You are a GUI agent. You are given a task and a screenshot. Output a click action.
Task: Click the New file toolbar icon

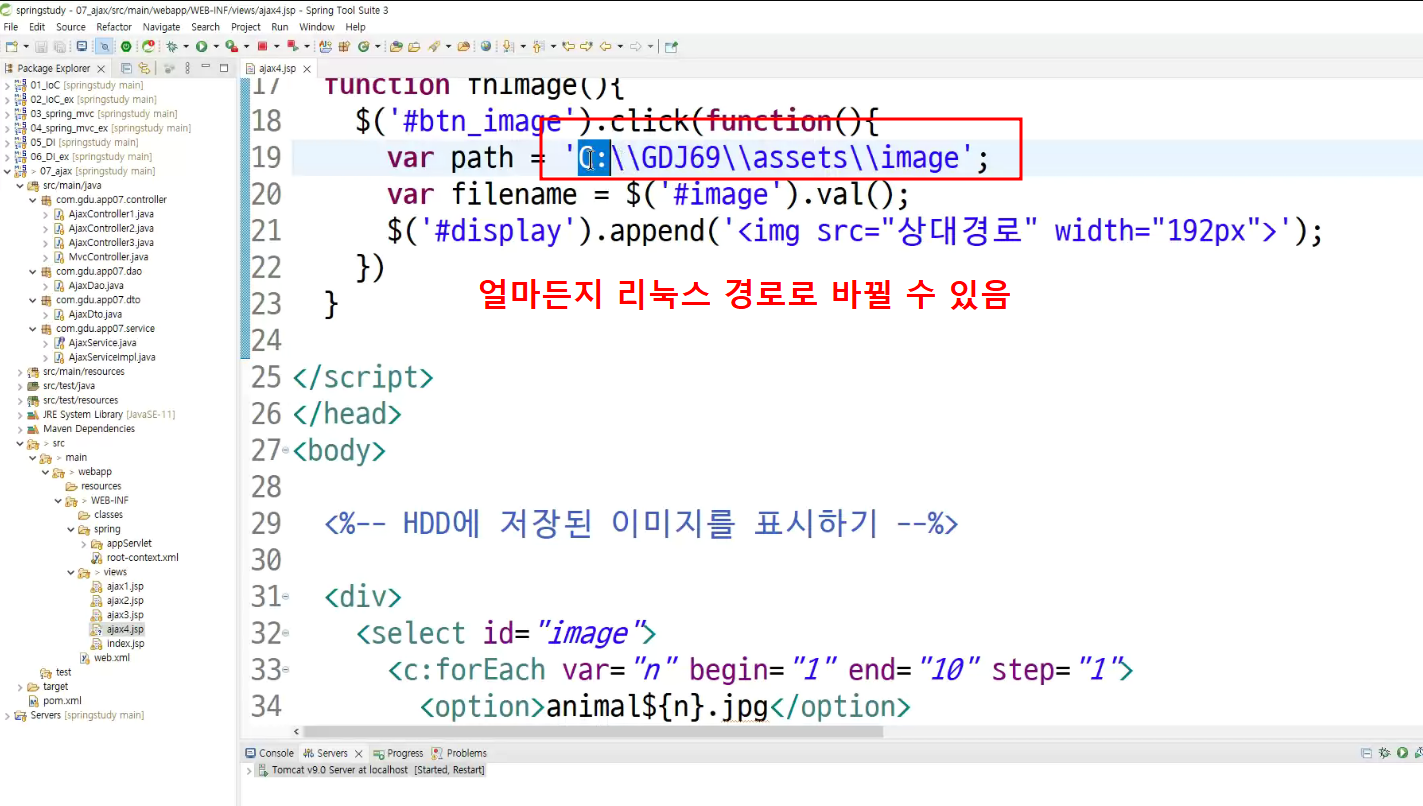point(11,46)
